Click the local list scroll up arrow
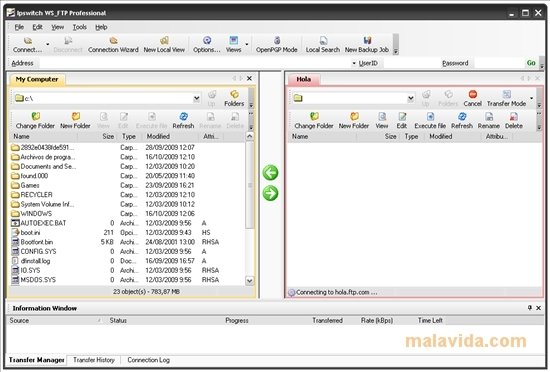The width and height of the screenshot is (550, 372). coord(249,136)
